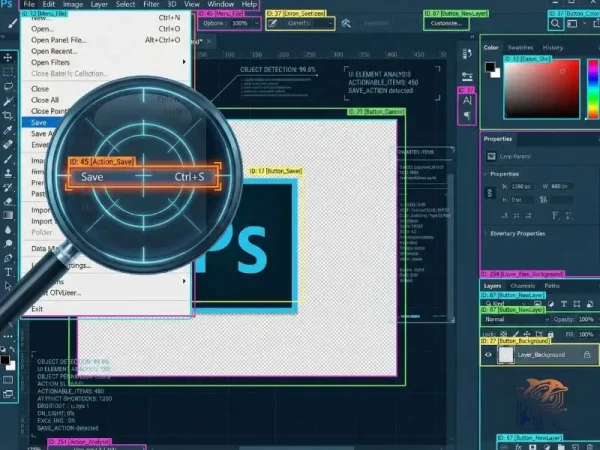Screen dimensions: 600x450
Task: Click the adjustment-layer filter half-circle icon
Action: (551, 304)
